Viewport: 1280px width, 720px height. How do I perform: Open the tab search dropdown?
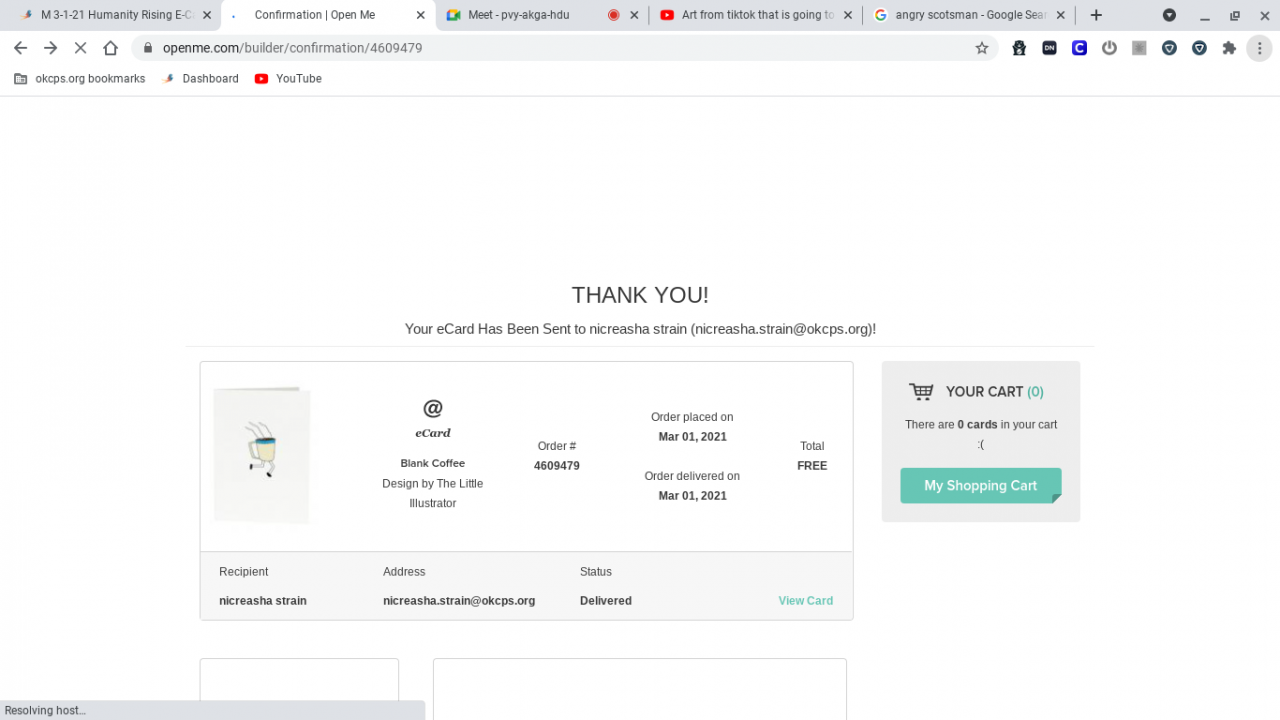(x=1169, y=15)
